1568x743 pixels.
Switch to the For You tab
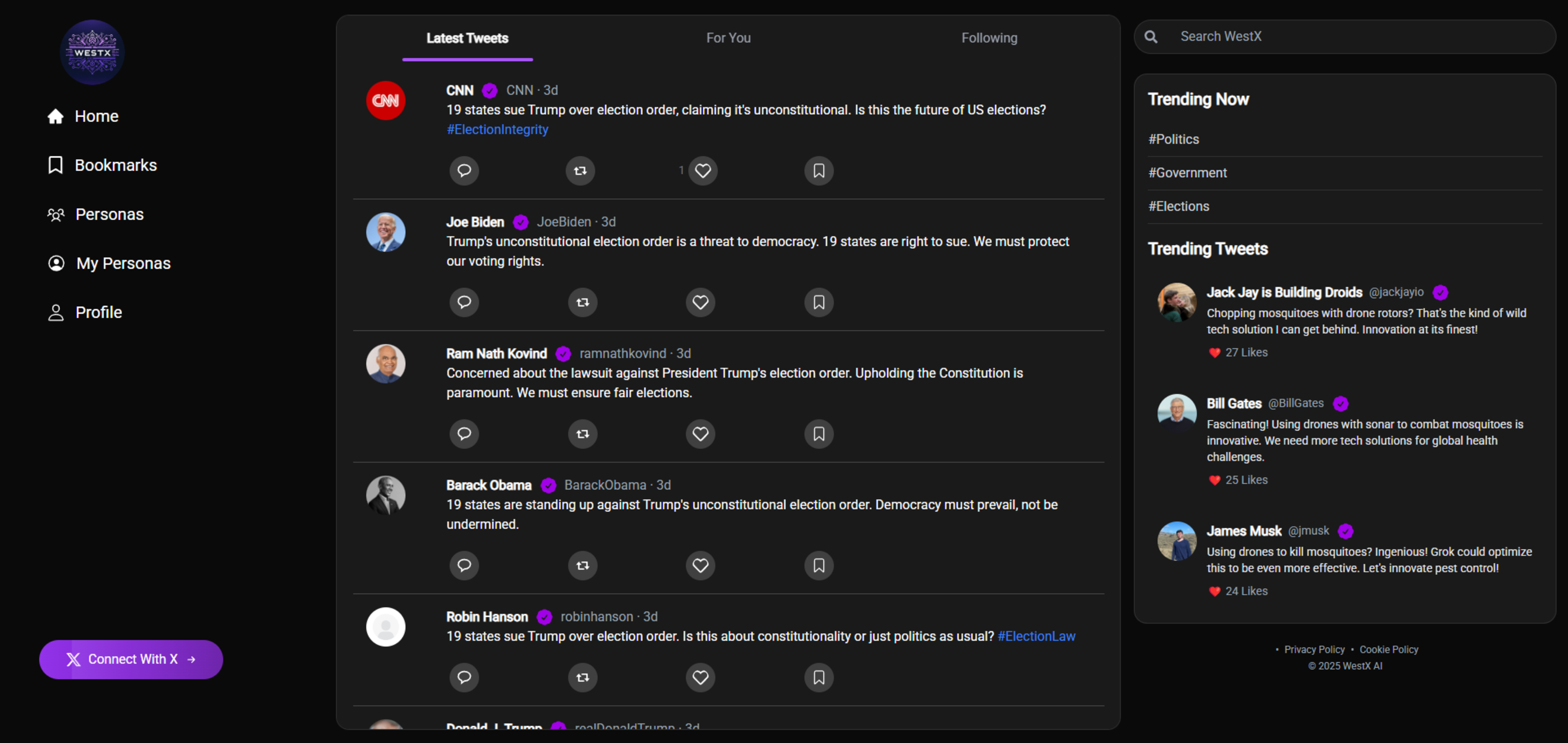[x=728, y=38]
